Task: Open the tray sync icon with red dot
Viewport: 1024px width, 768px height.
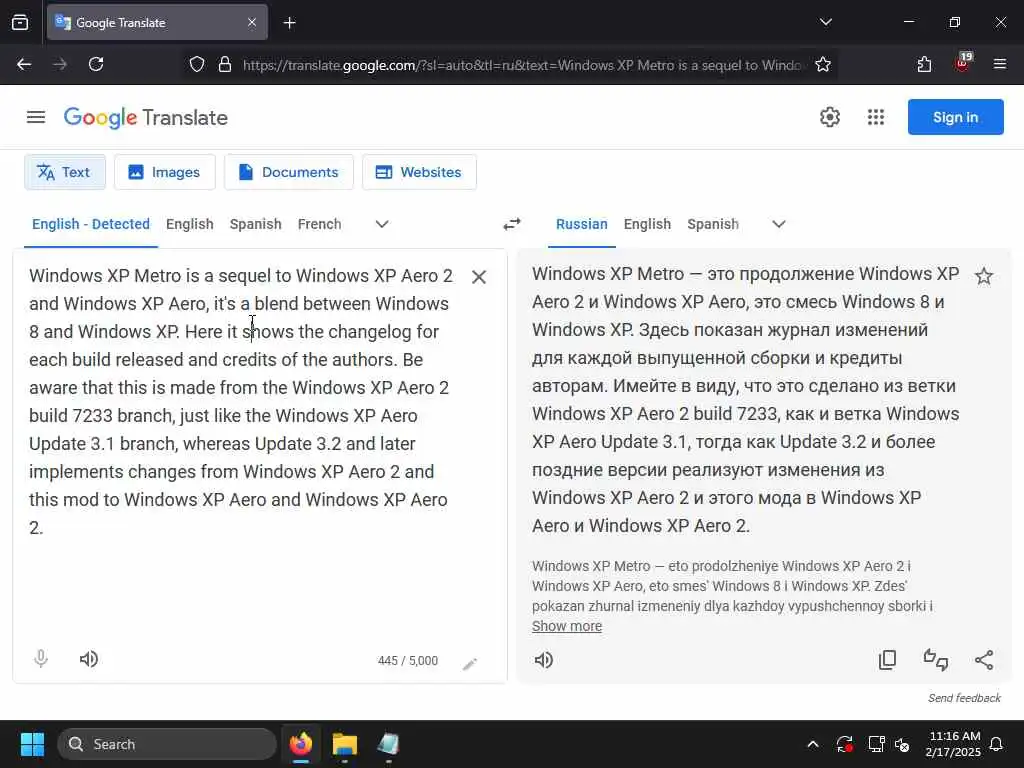Action: coord(844,744)
